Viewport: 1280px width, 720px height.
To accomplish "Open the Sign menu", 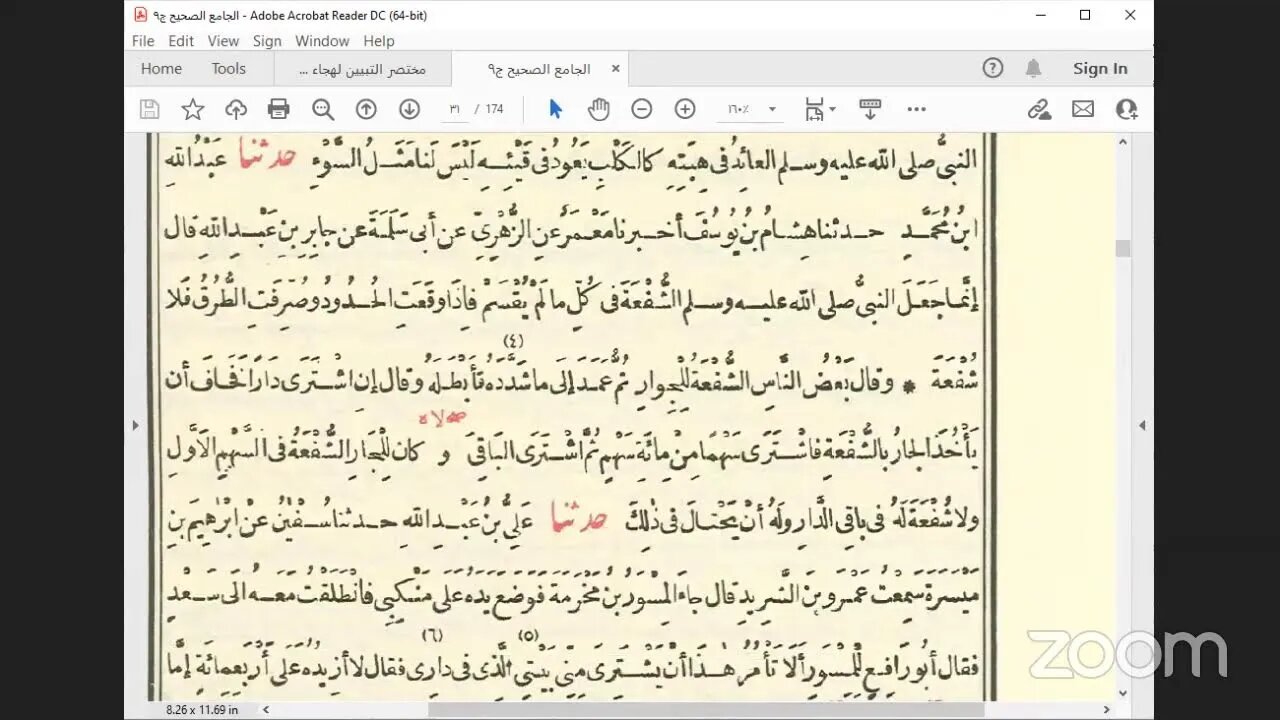I will pyautogui.click(x=267, y=41).
